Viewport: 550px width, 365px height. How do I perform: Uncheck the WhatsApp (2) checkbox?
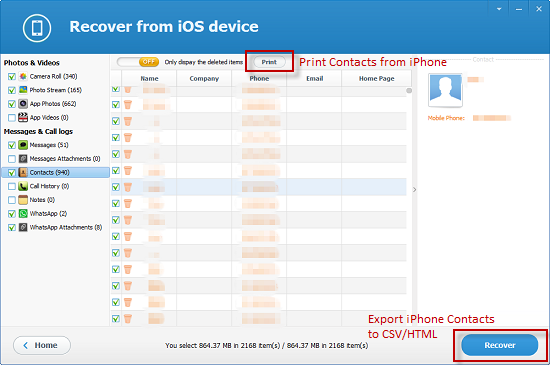[12, 214]
